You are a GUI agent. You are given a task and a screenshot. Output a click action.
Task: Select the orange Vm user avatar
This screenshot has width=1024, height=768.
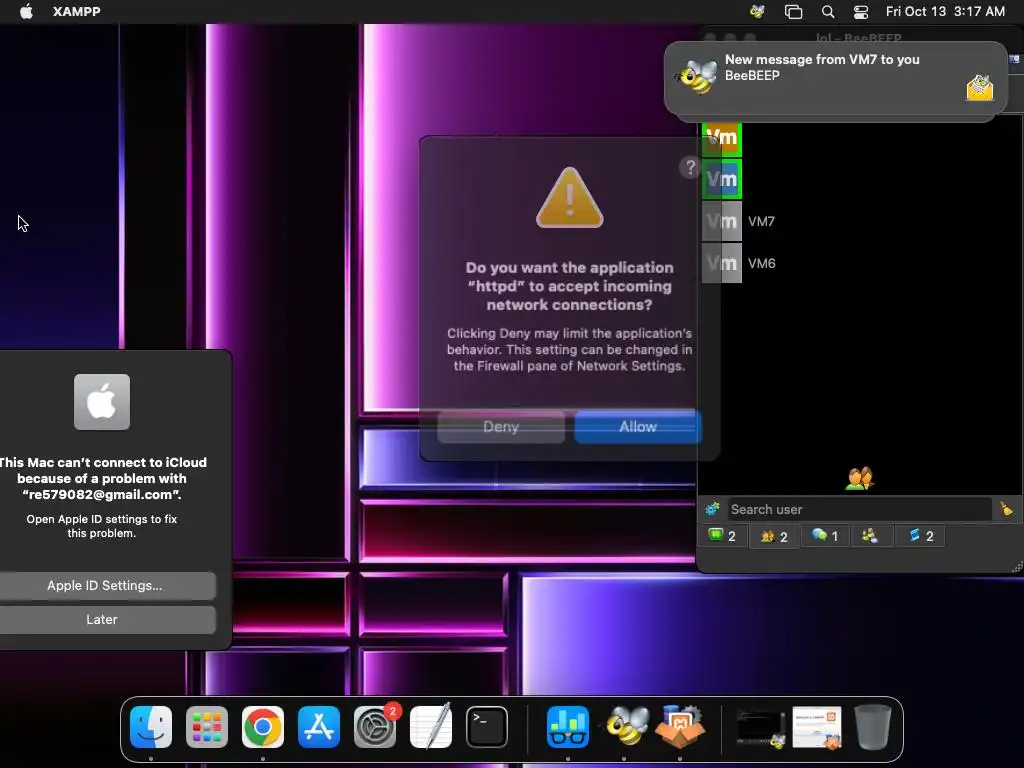[x=722, y=138]
